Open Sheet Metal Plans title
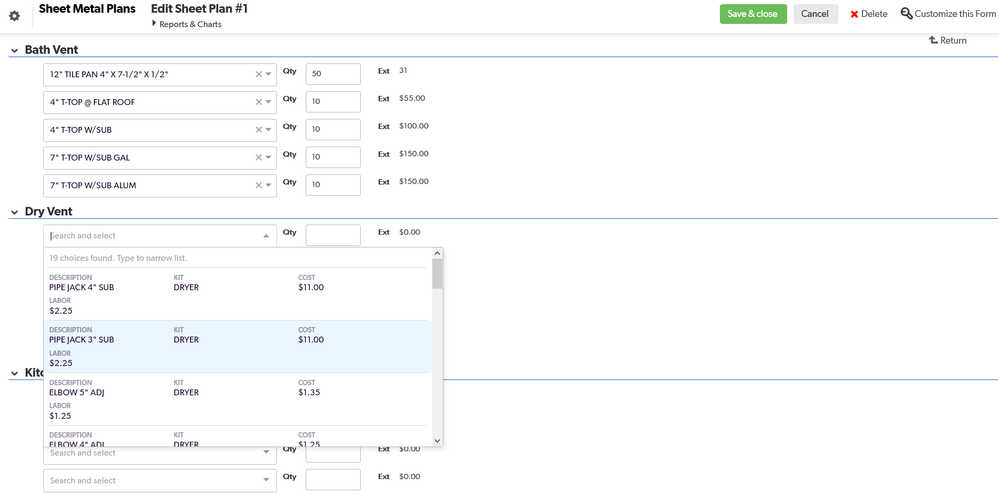999x495 pixels. click(x=87, y=9)
